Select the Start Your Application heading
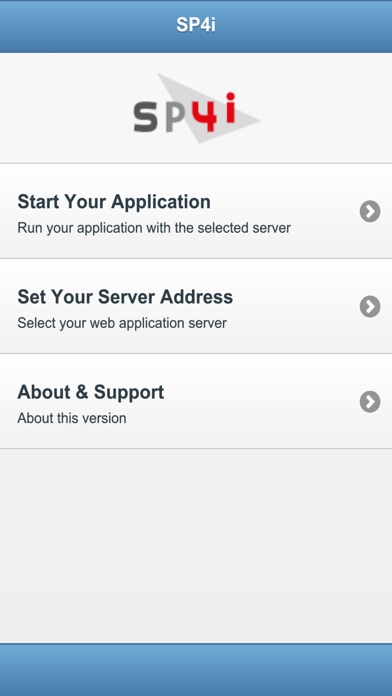This screenshot has height=696, width=392. coord(114,202)
